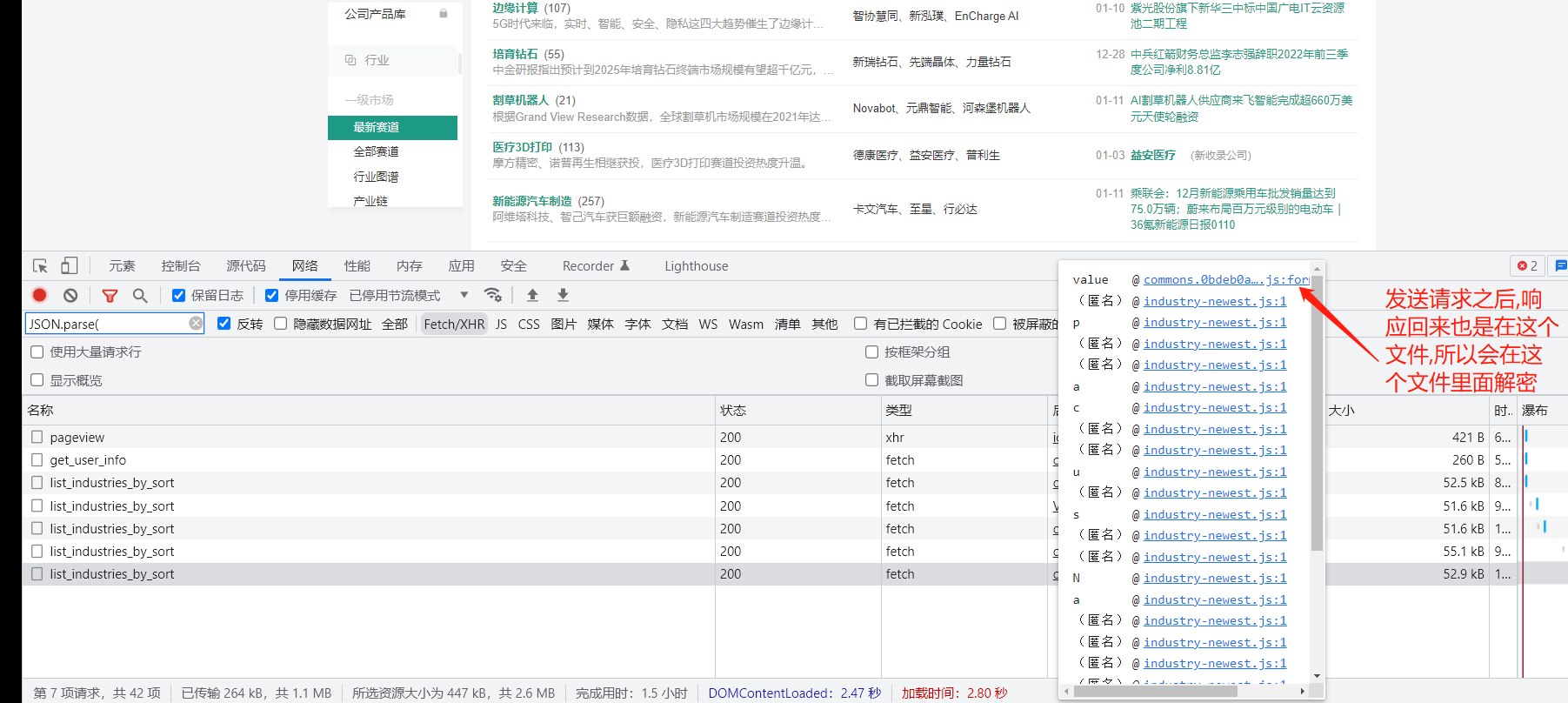
Task: Switch to the 控制台 tab
Action: 181,266
